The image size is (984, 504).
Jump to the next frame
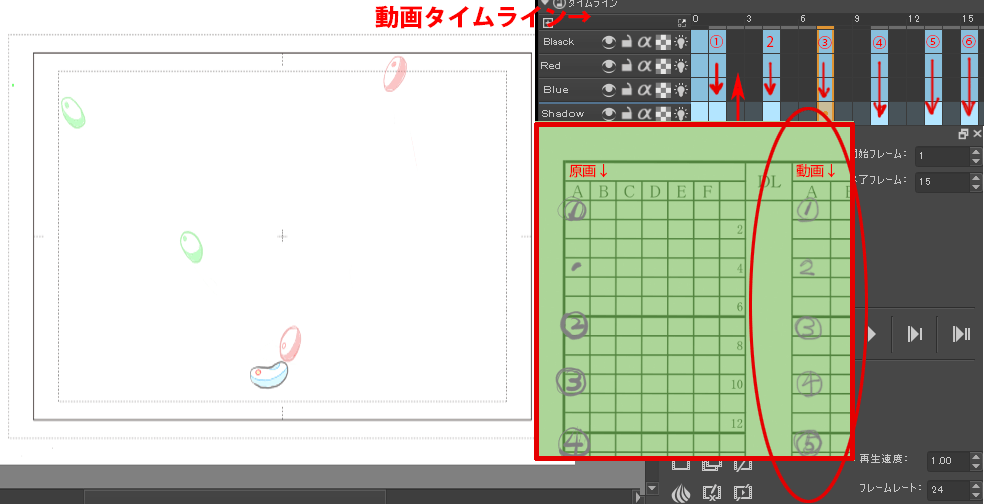coord(914,334)
